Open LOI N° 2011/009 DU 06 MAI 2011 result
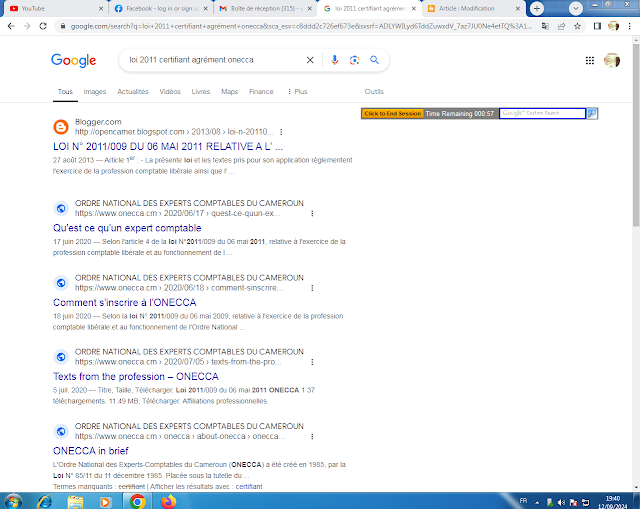Viewport: 640px width, 509px height. (x=168, y=146)
